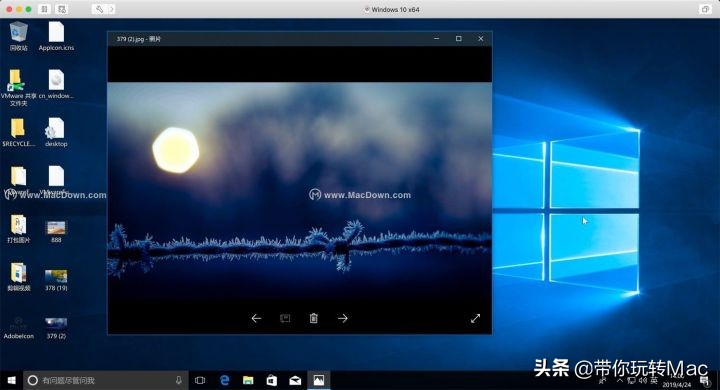Select the Recycle Bin desktop icon
This screenshot has width=720, height=390.
(18, 36)
